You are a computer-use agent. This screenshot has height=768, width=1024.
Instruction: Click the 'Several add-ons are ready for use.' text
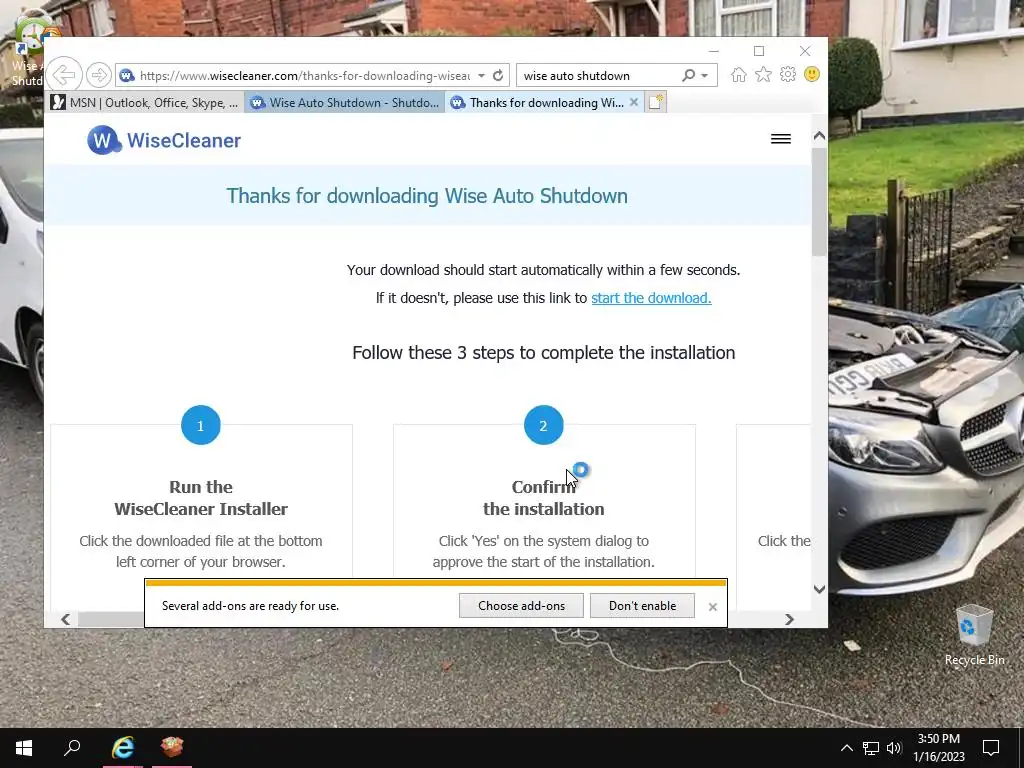250,605
